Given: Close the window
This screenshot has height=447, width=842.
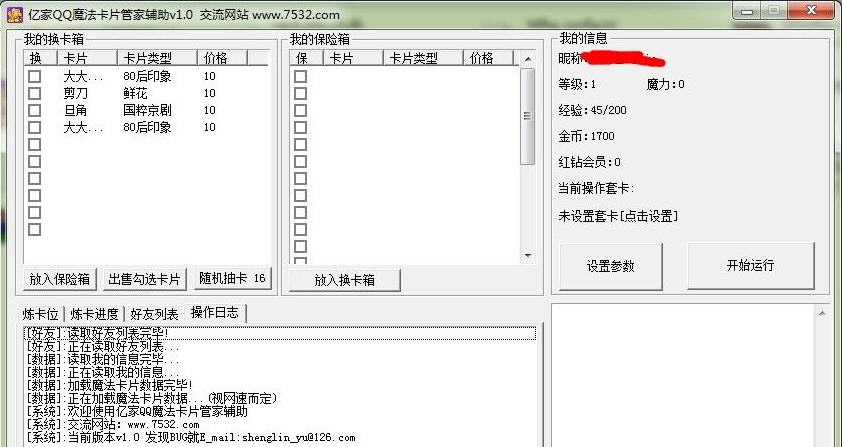Looking at the screenshot, I should click(812, 11).
